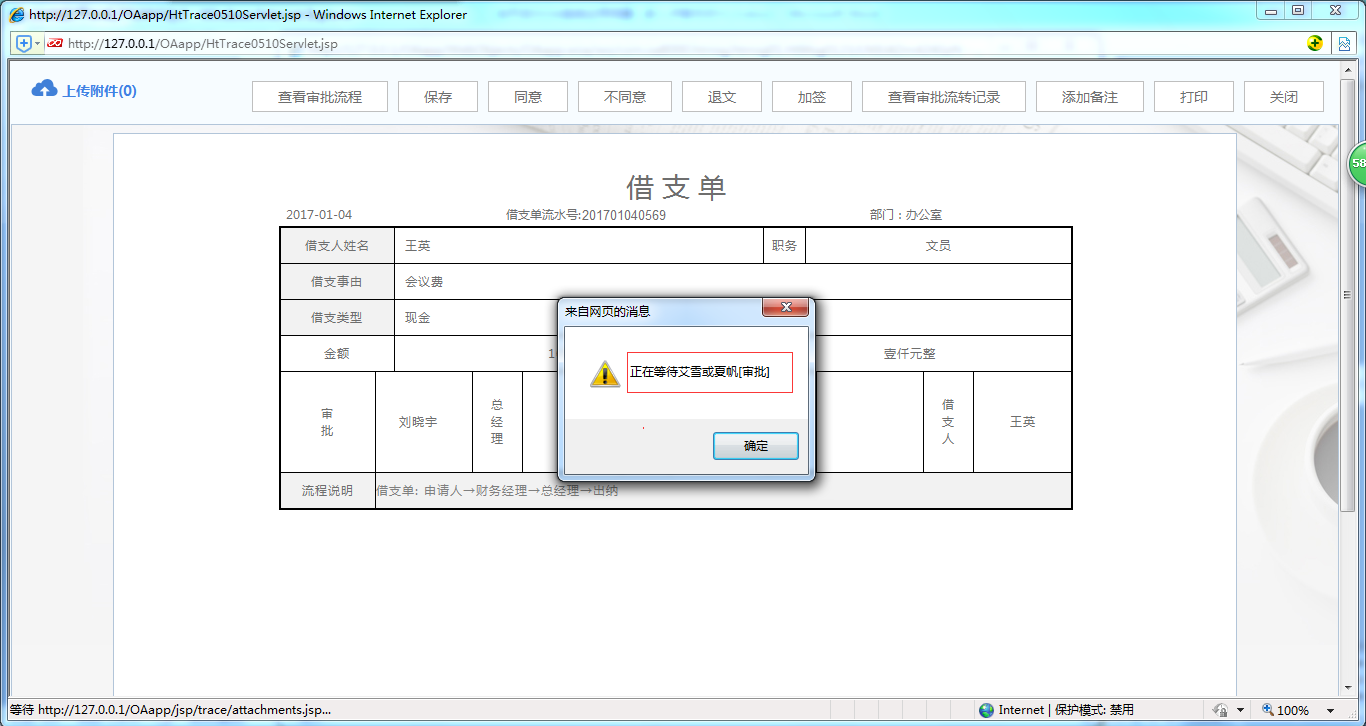Viewport: 1366px width, 726px height.
Task: Click the 流程说明 label cell
Action: (x=327, y=491)
